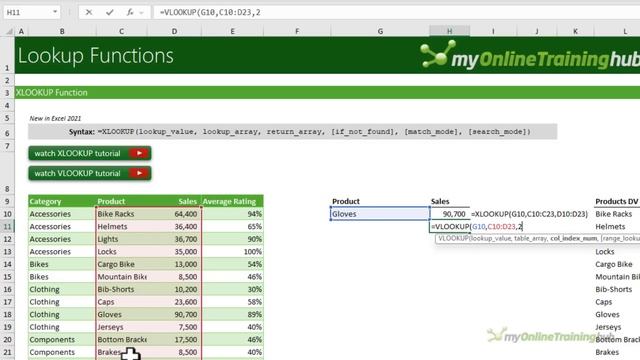The image size is (640, 360).
Task: Click the 94% average rating cell
Action: (232, 214)
